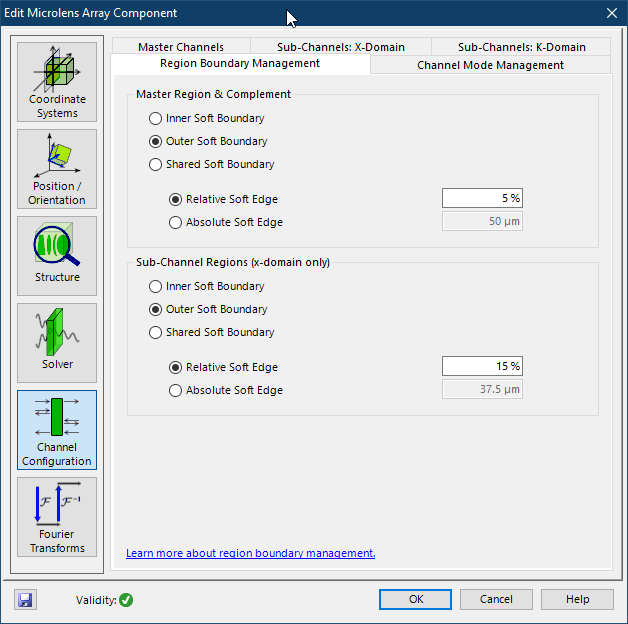
Task: Open the Solver page
Action: point(57,342)
